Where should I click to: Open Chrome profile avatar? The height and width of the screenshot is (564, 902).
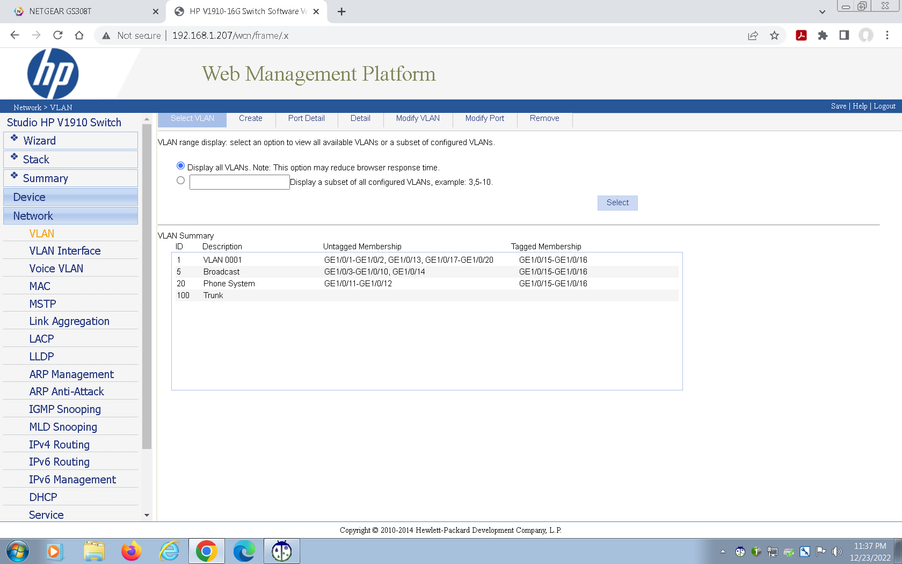coord(866,36)
